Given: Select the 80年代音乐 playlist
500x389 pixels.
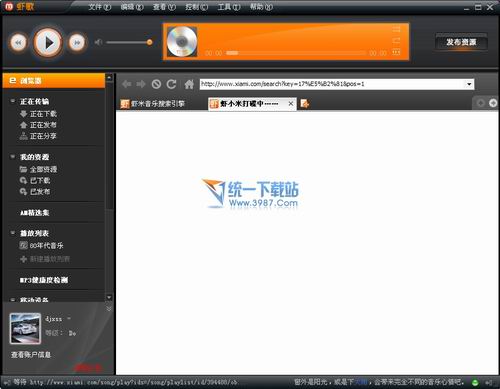Looking at the screenshot, I should (x=42, y=246).
